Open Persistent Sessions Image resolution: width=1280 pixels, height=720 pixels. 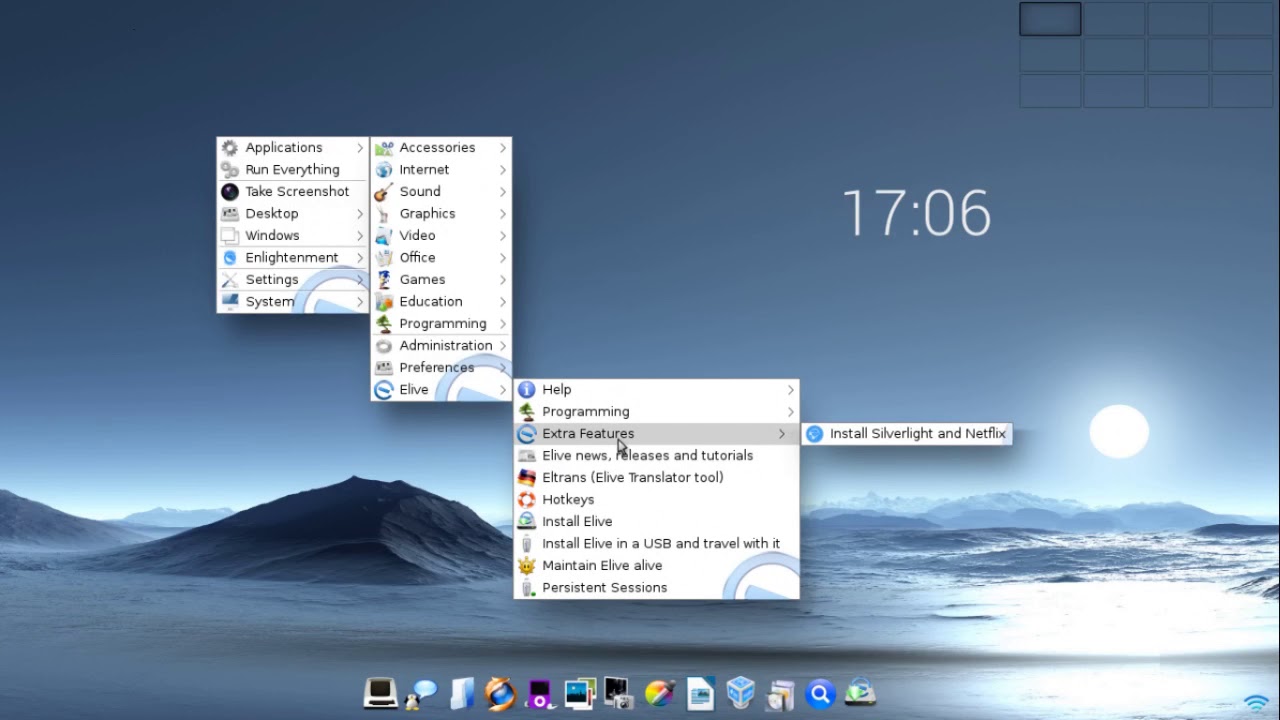656,587
